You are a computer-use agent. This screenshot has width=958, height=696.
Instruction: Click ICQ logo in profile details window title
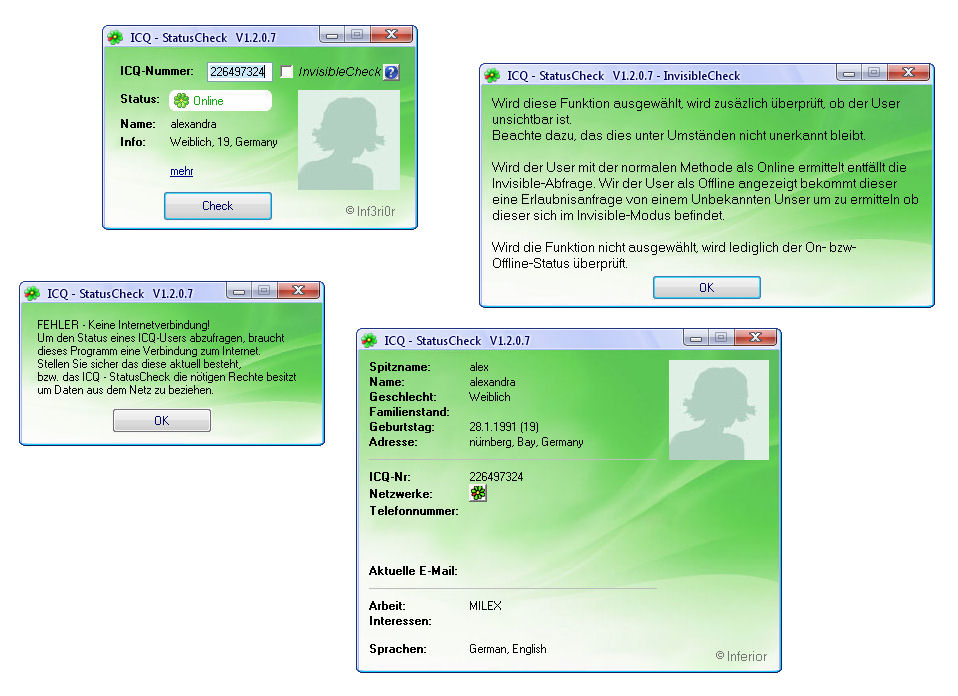point(369,341)
